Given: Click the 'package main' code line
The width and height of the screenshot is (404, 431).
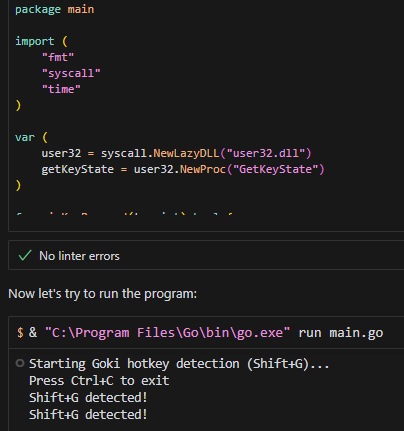Looking at the screenshot, I should pyautogui.click(x=55, y=9).
